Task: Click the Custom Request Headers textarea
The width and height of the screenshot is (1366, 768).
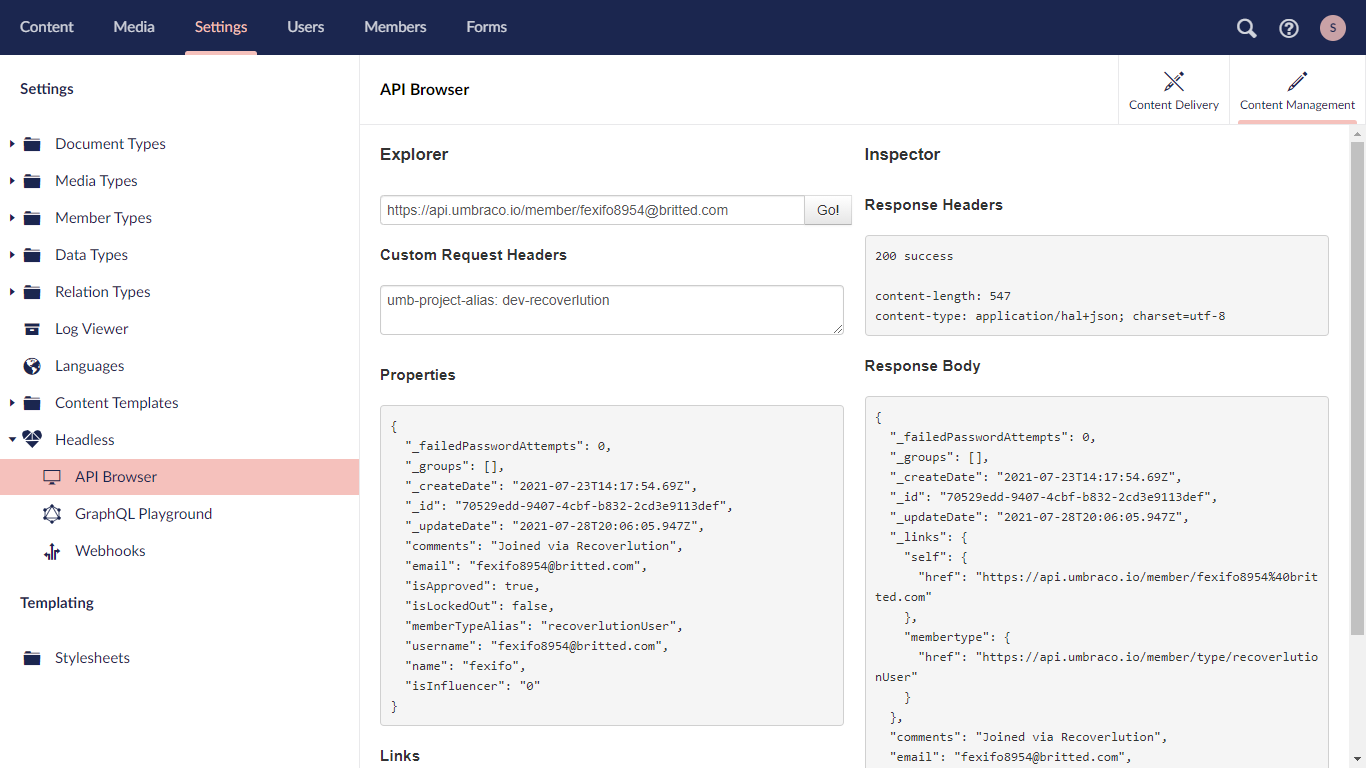Action: click(x=612, y=310)
